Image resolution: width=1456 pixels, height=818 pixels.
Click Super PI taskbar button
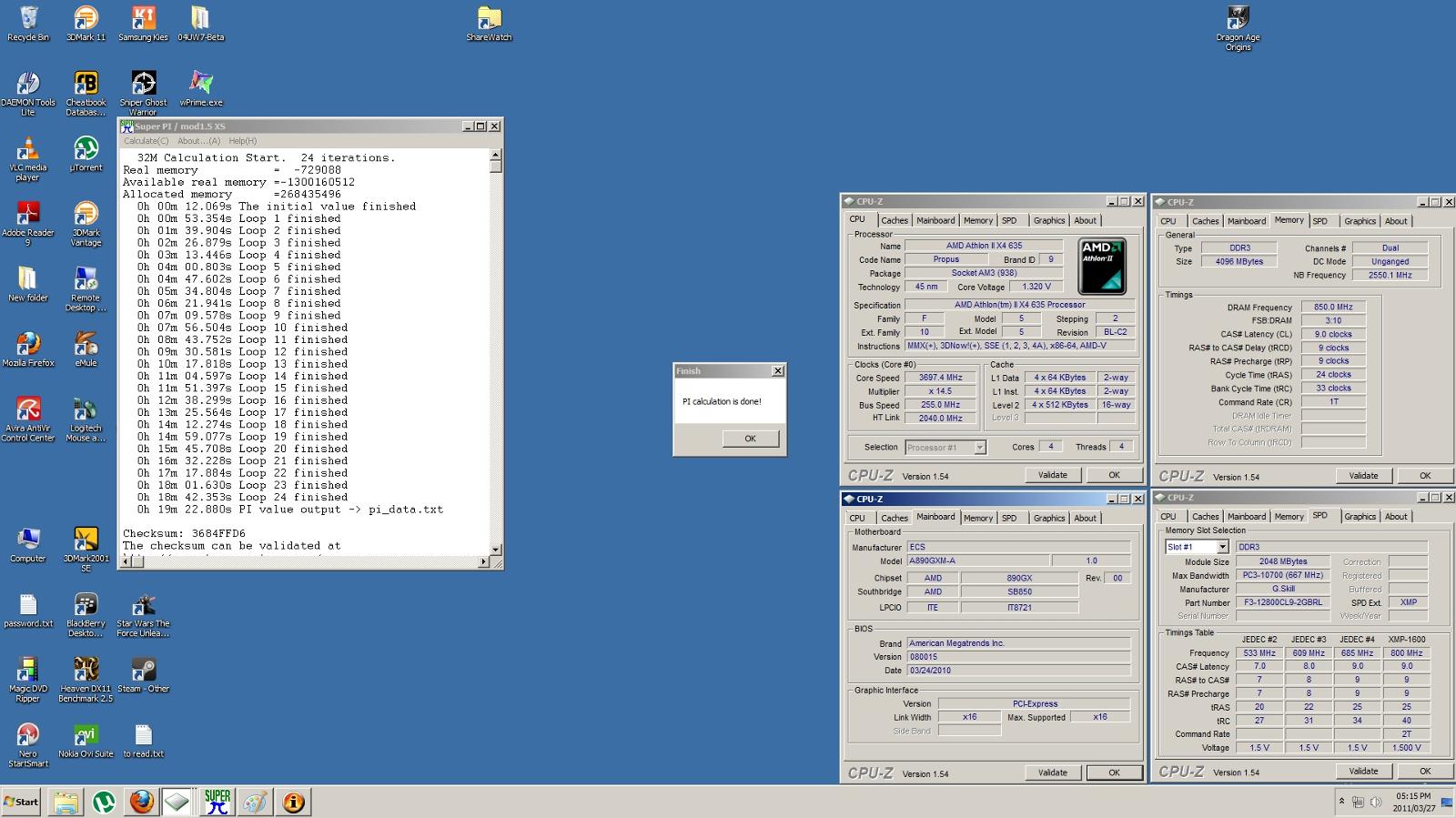[x=217, y=802]
